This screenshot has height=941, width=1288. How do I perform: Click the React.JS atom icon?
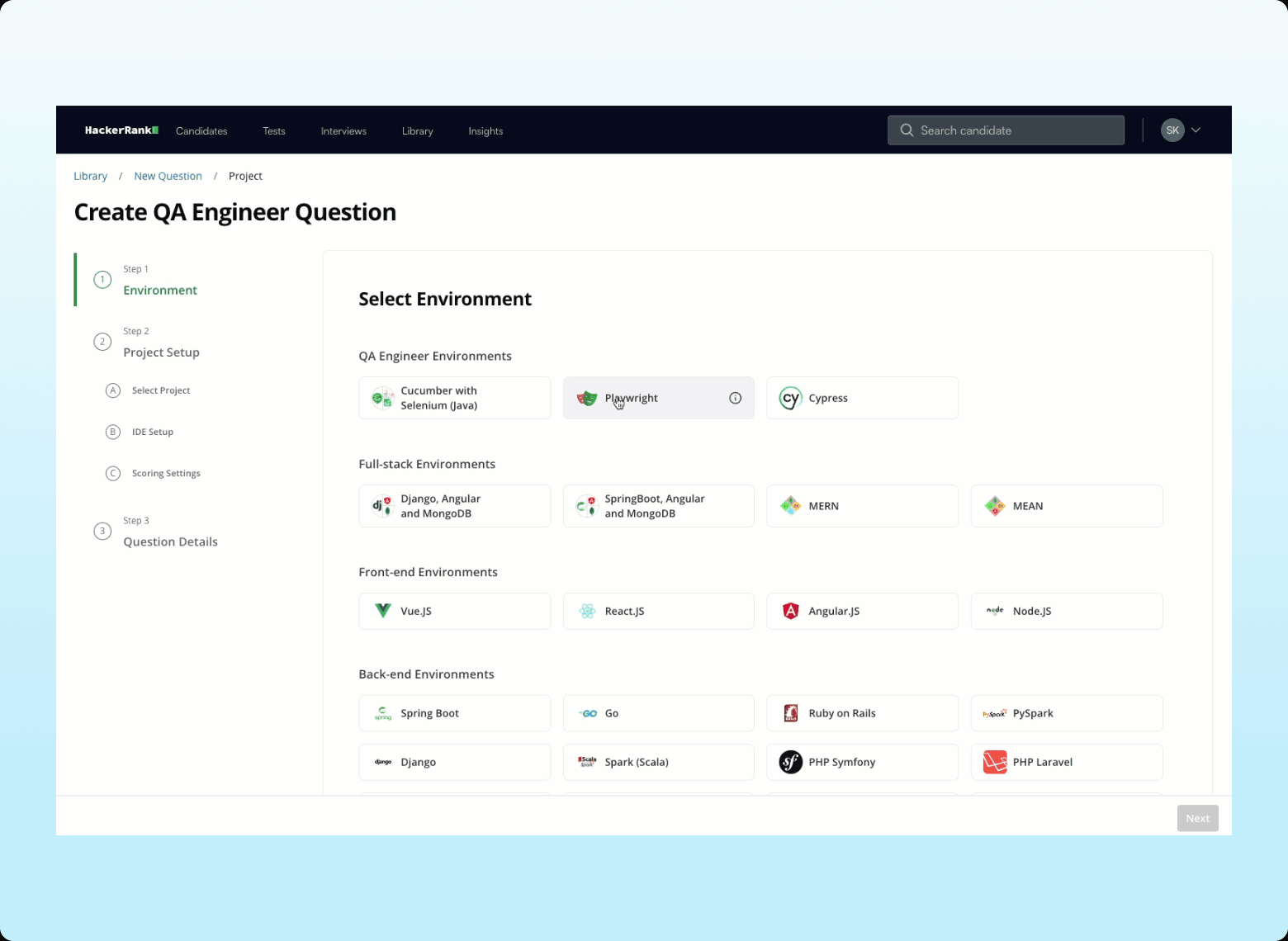pyautogui.click(x=587, y=611)
